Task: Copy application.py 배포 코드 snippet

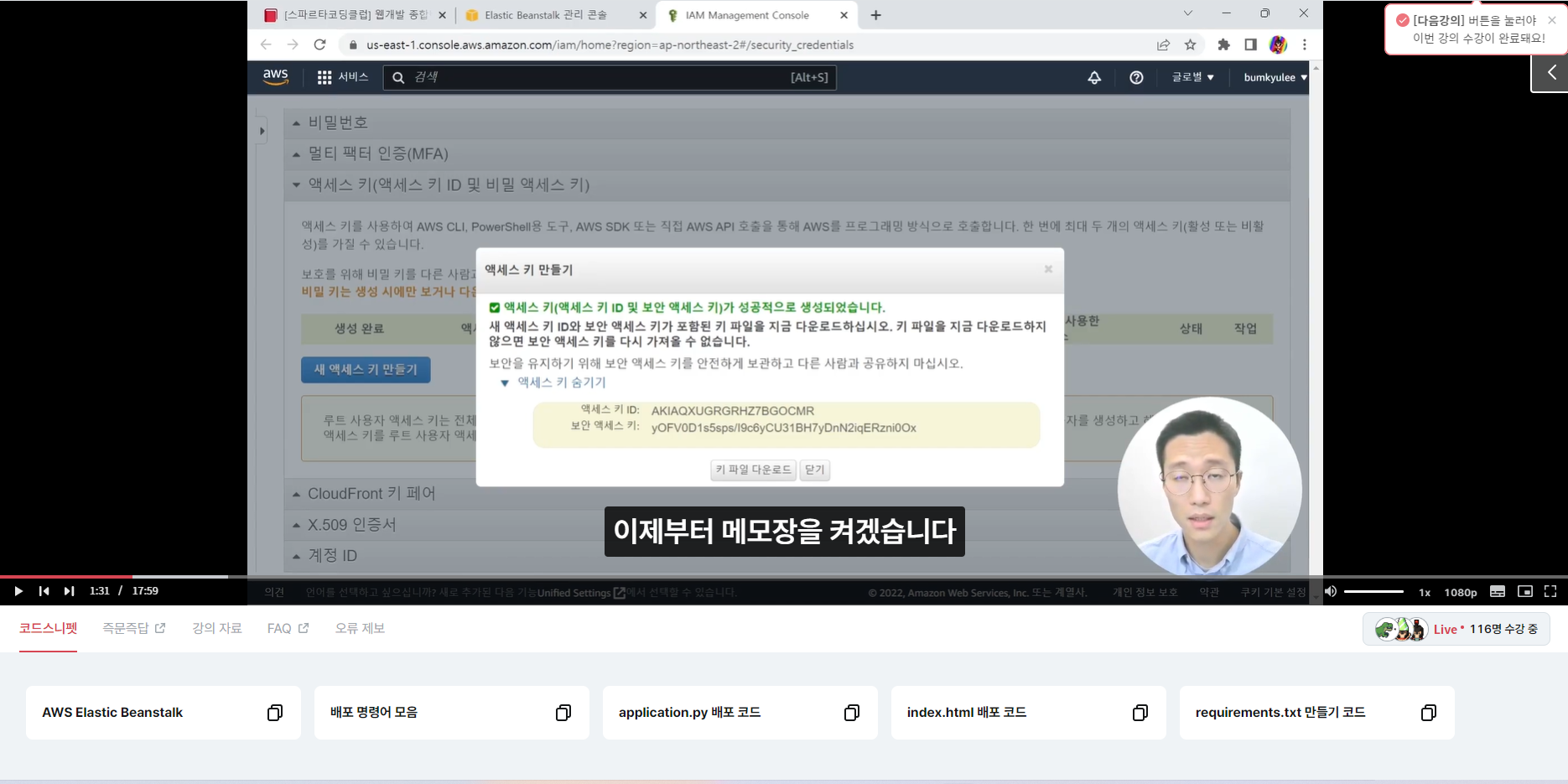Action: 852,713
